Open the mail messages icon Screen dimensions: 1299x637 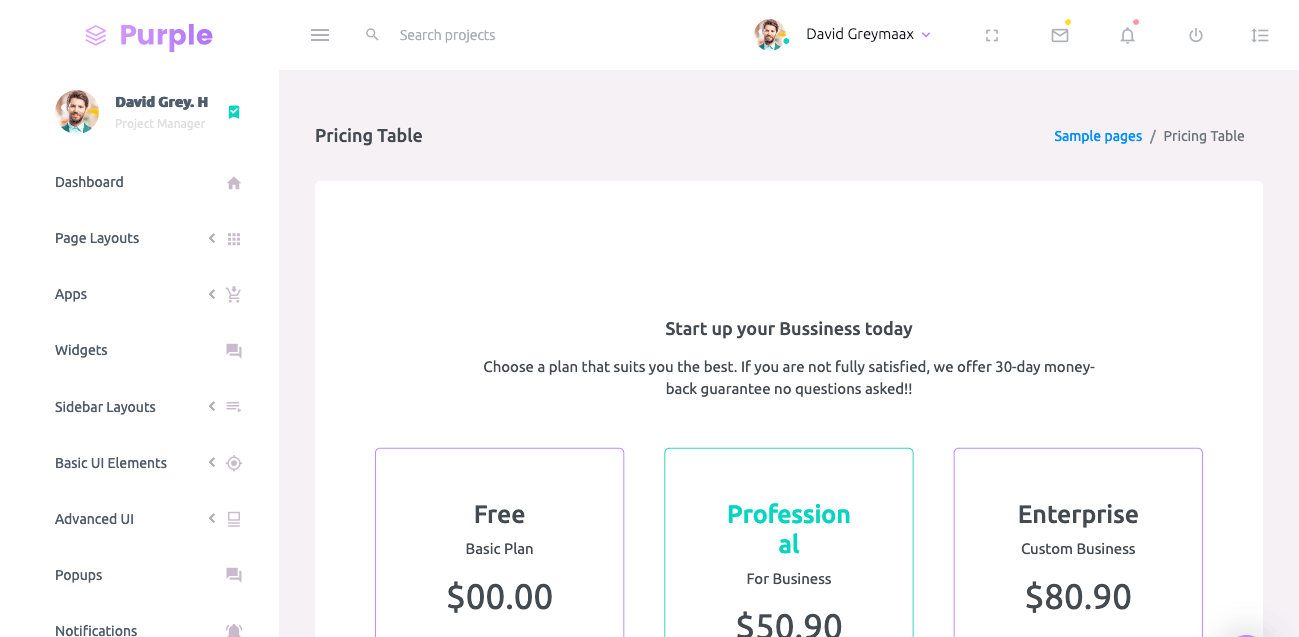pyautogui.click(x=1060, y=35)
